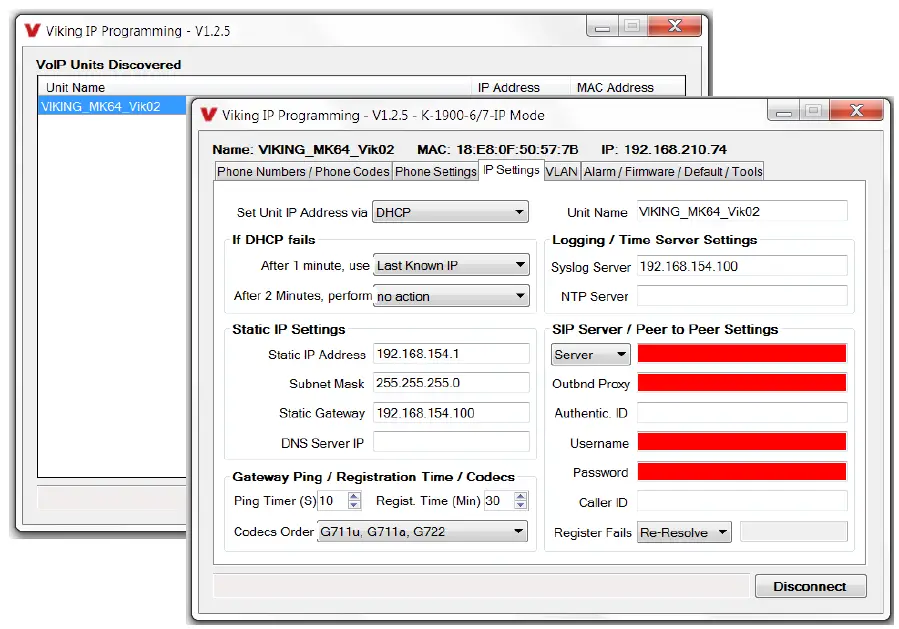Close the back Viking IP Programming window
The image size is (899, 629).
coord(674,26)
